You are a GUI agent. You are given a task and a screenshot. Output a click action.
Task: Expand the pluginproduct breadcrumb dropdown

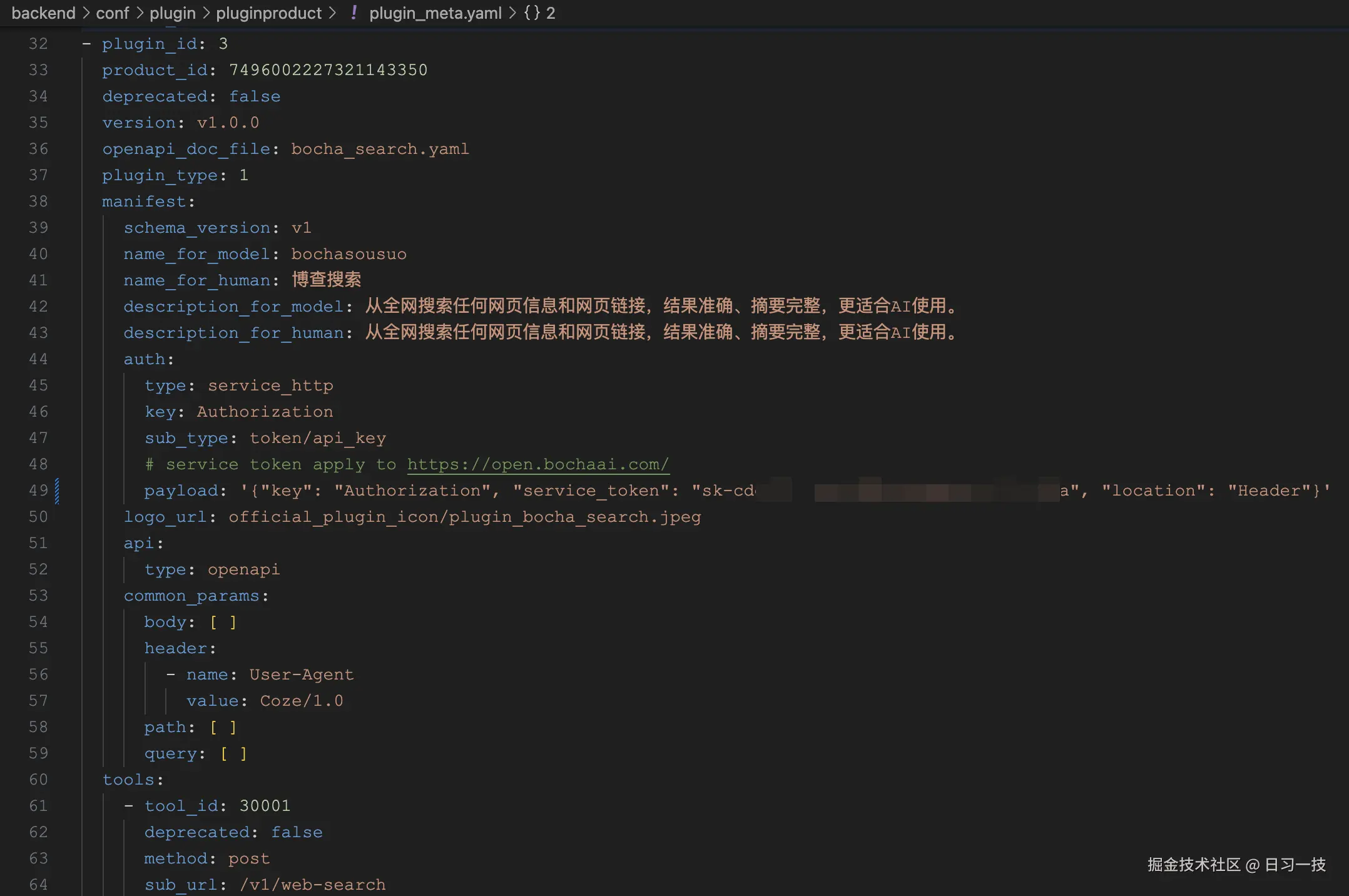click(268, 13)
